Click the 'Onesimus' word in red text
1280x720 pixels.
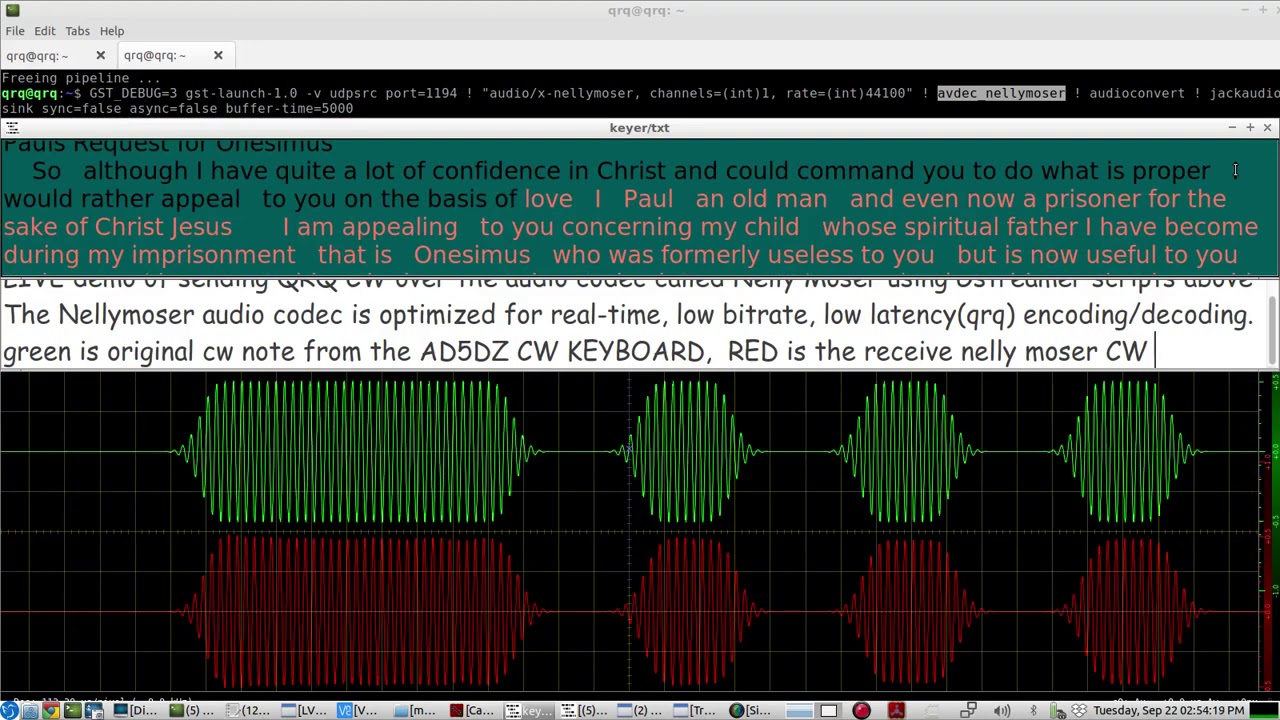472,255
